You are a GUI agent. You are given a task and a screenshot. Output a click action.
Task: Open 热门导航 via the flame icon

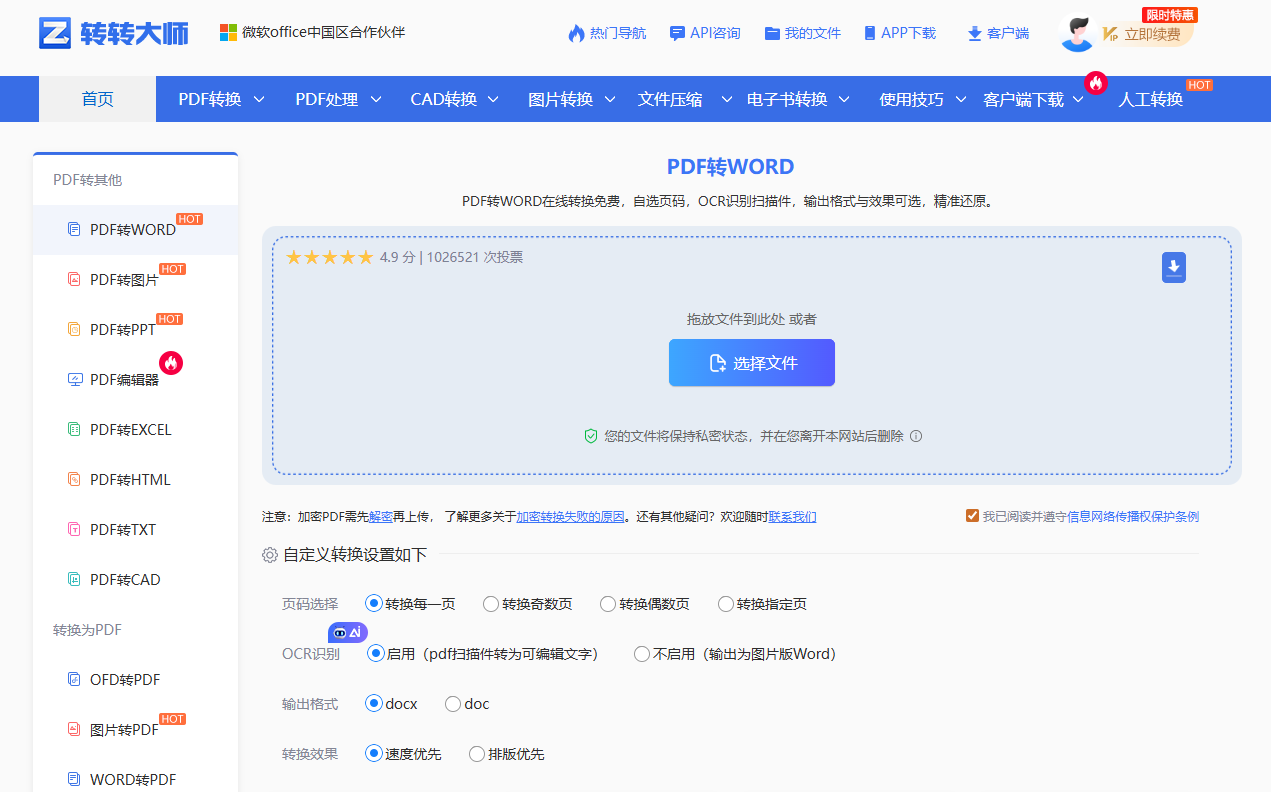(578, 32)
